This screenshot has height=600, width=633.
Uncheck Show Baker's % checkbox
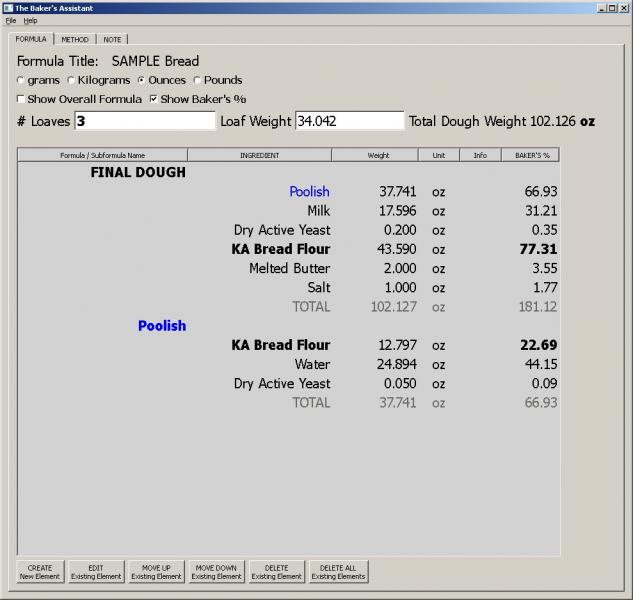tap(153, 99)
